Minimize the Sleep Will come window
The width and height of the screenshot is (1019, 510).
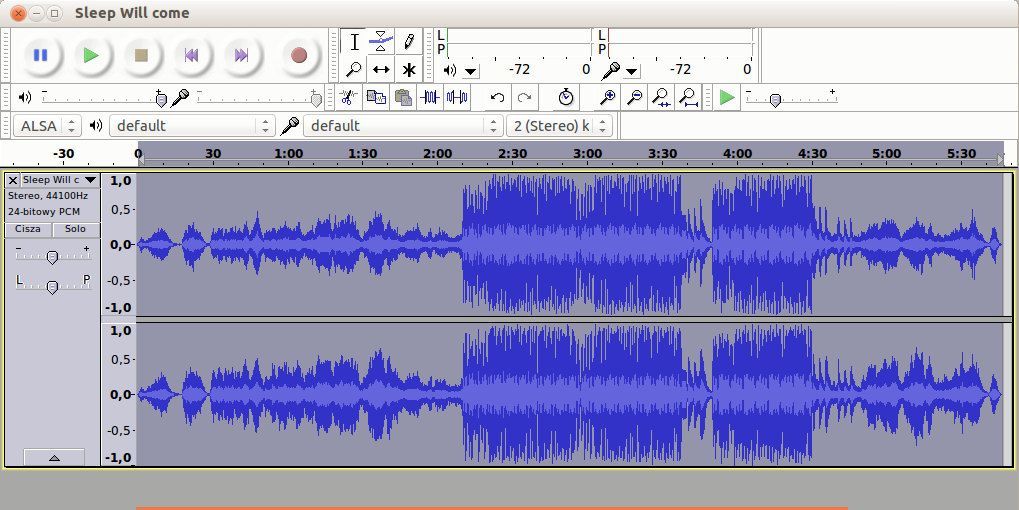click(37, 13)
